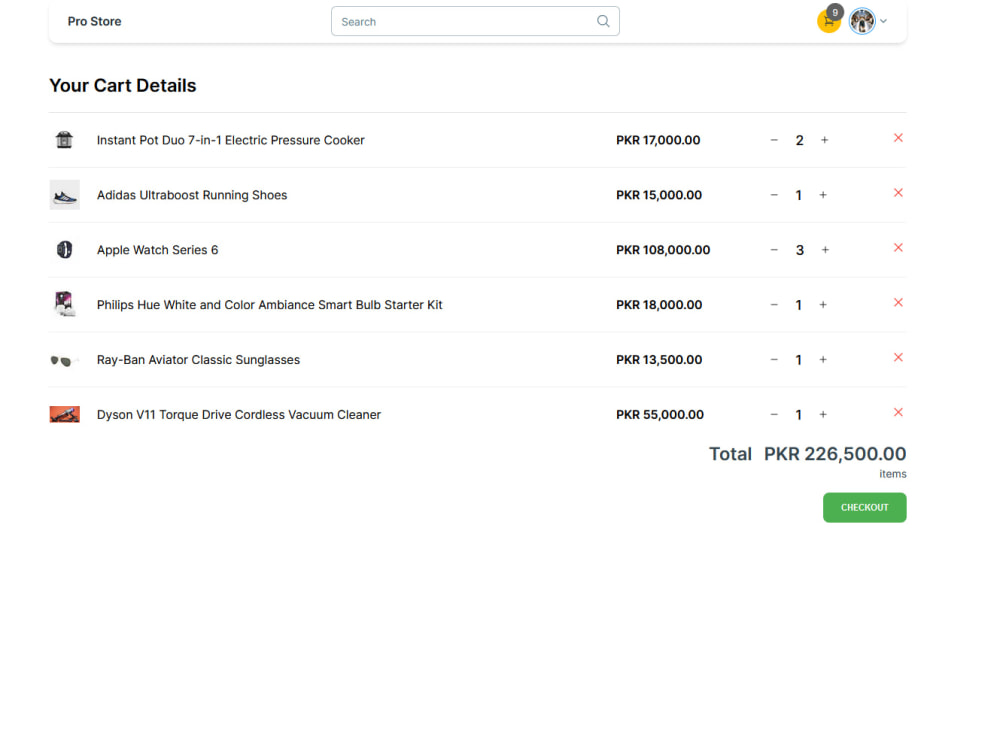Open the cart icon with badge 9
This screenshot has height=749, width=1000.
(829, 21)
